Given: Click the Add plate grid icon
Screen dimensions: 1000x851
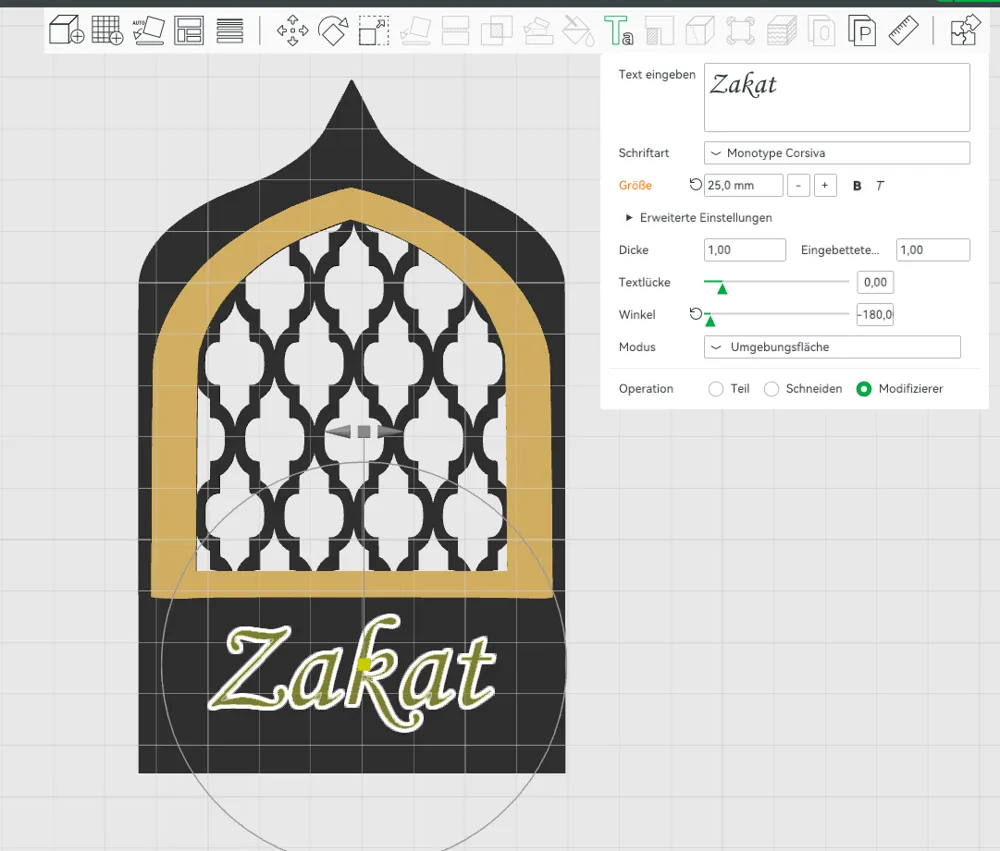Looking at the screenshot, I should [x=107, y=30].
